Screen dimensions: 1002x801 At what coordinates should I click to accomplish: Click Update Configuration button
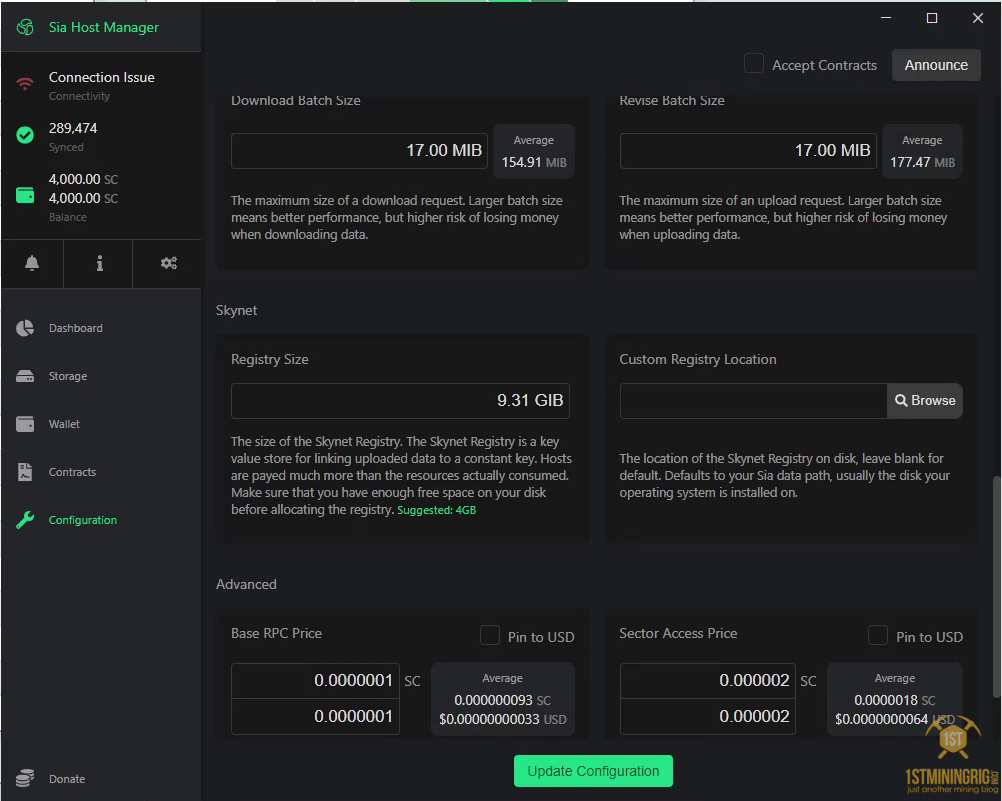[593, 771]
